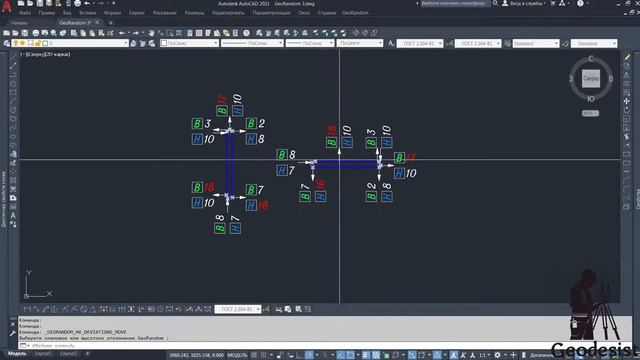Select the Line tool in the draw toolbar

[13, 57]
